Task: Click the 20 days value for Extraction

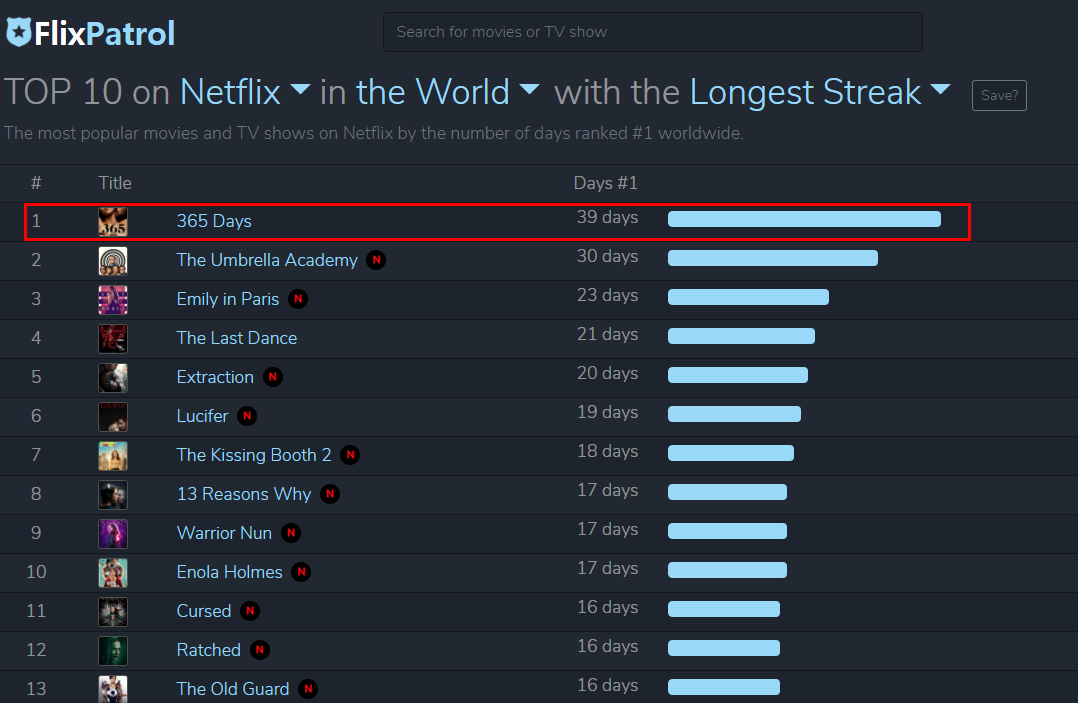Action: [607, 373]
